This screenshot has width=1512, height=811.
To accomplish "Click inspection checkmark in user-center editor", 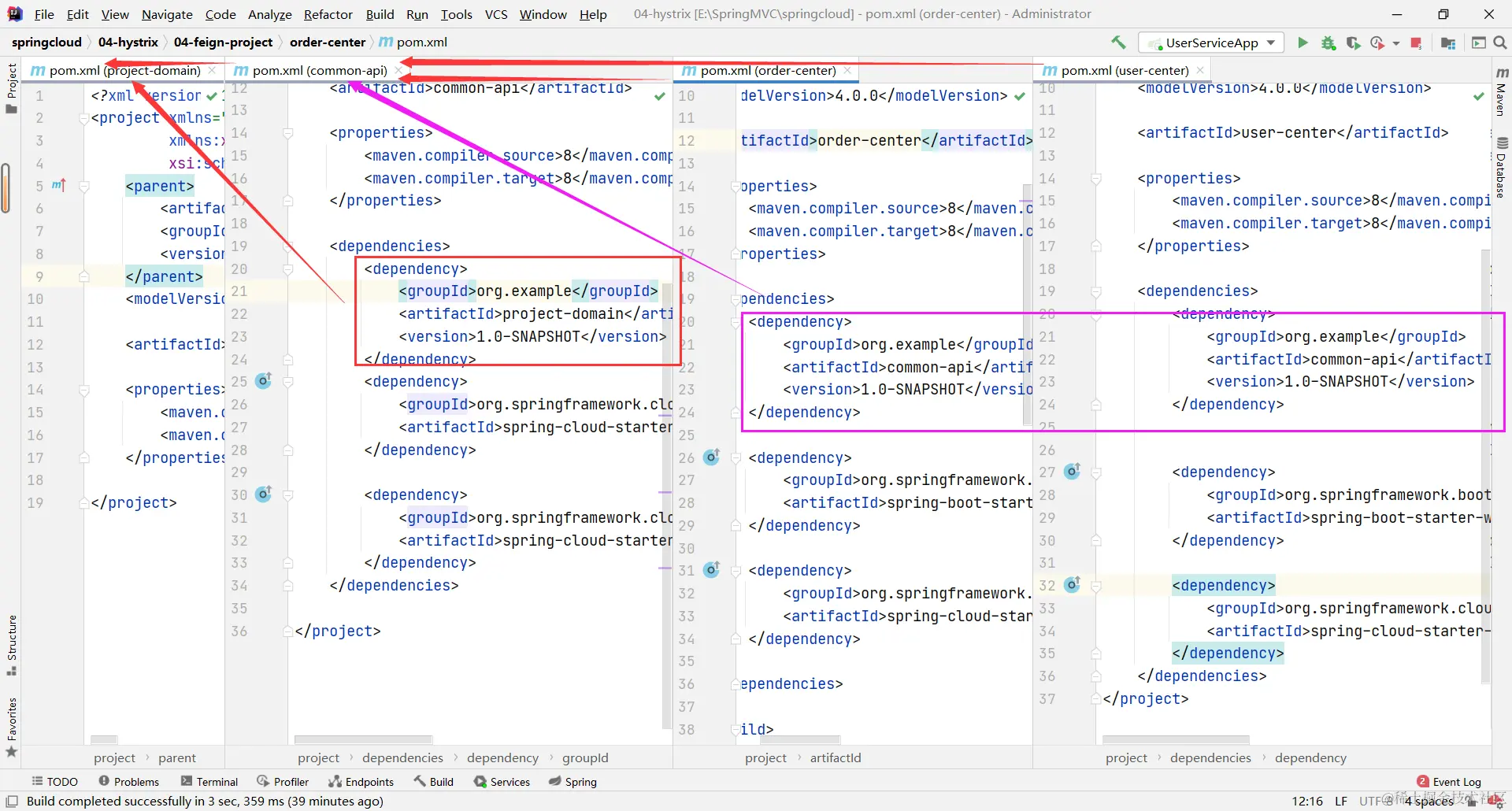I will [x=1479, y=96].
